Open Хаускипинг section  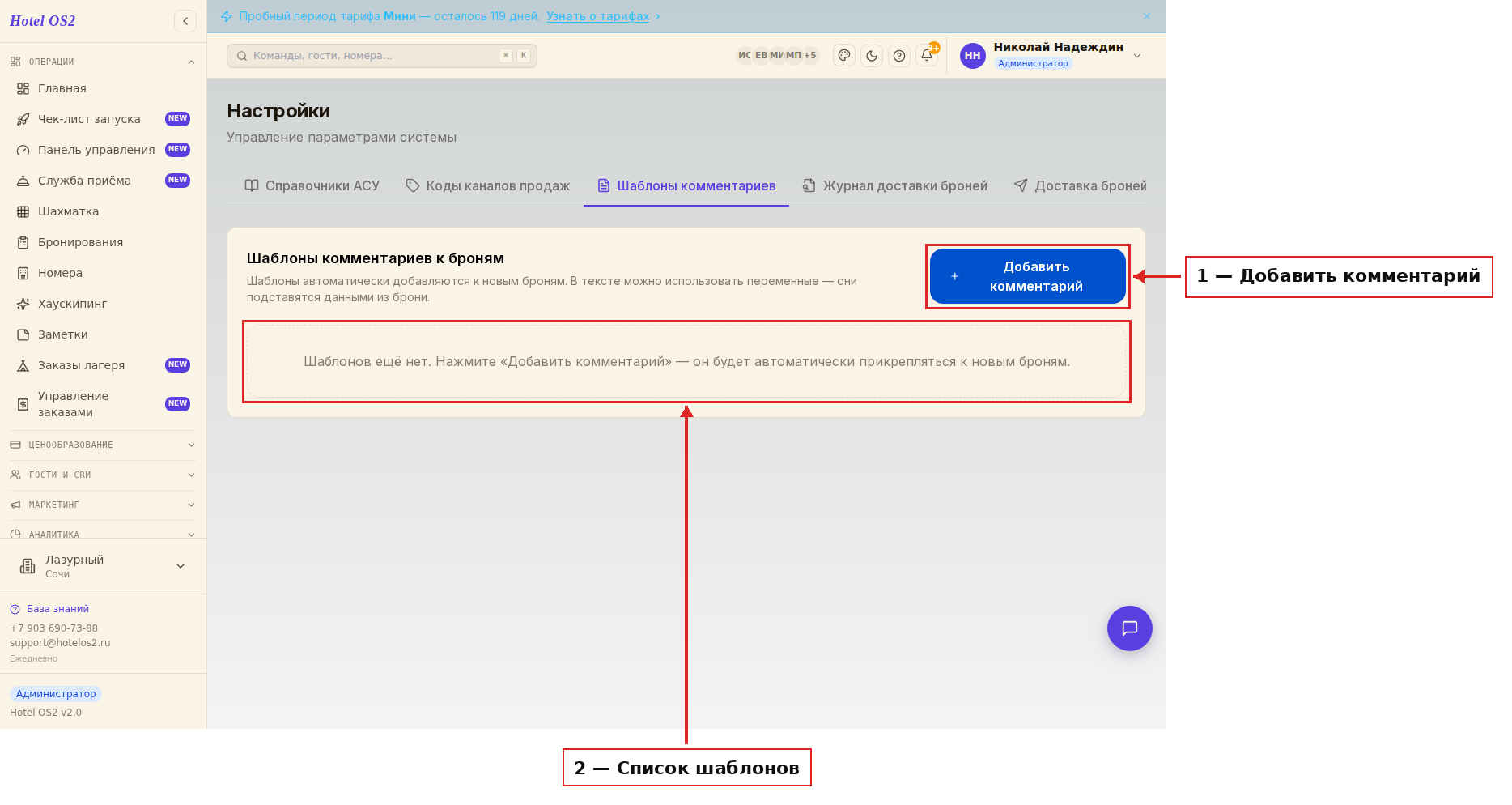103,304
